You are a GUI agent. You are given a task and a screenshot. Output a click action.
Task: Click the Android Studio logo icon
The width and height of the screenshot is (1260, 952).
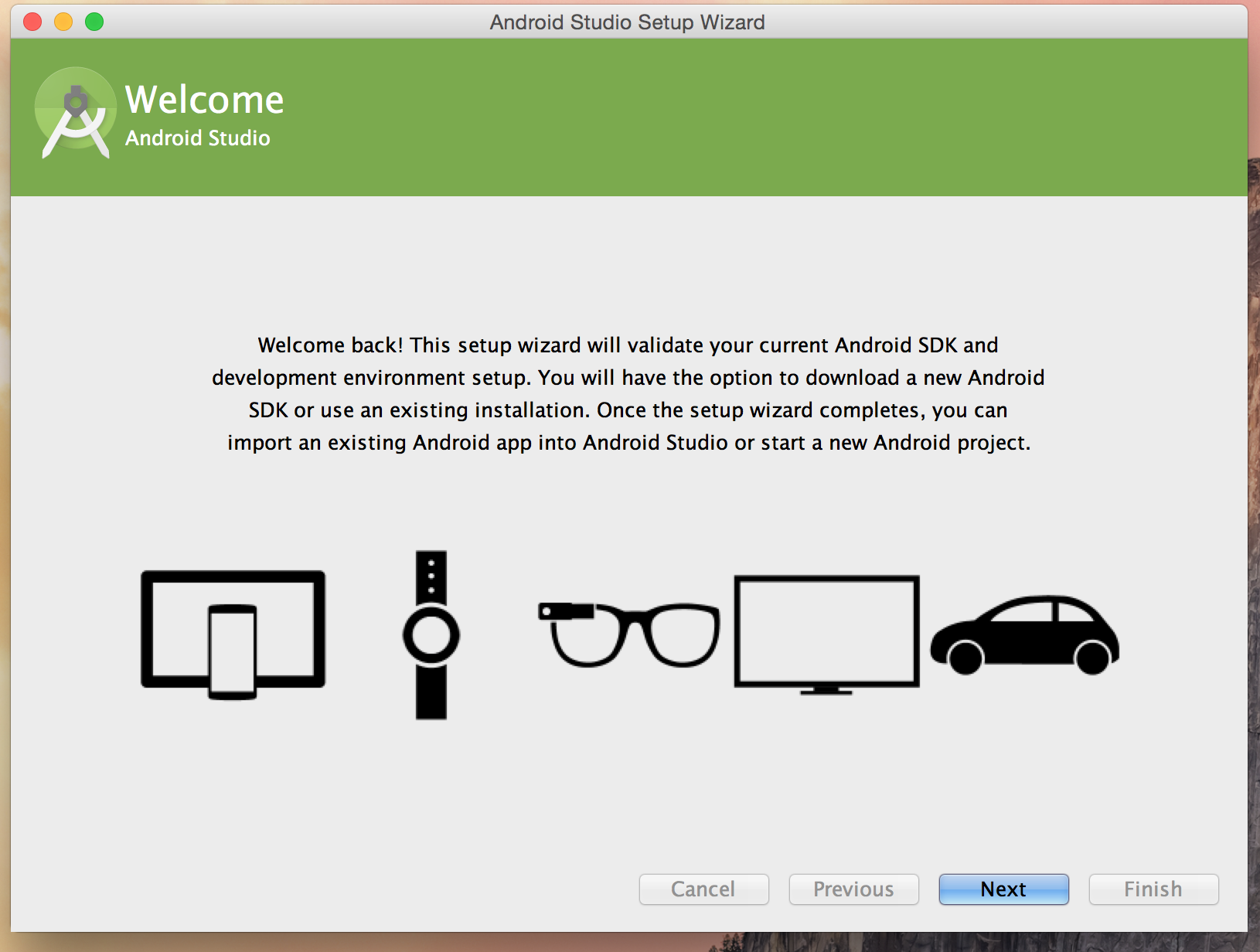[x=76, y=113]
